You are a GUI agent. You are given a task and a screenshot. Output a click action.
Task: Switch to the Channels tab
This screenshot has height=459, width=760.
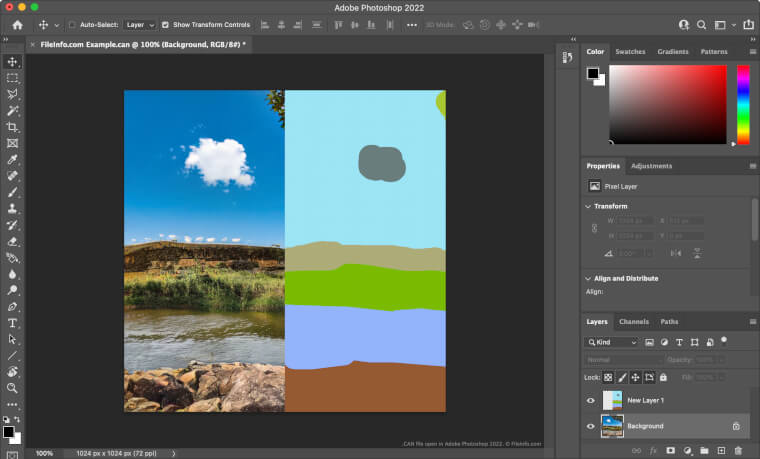pos(634,322)
